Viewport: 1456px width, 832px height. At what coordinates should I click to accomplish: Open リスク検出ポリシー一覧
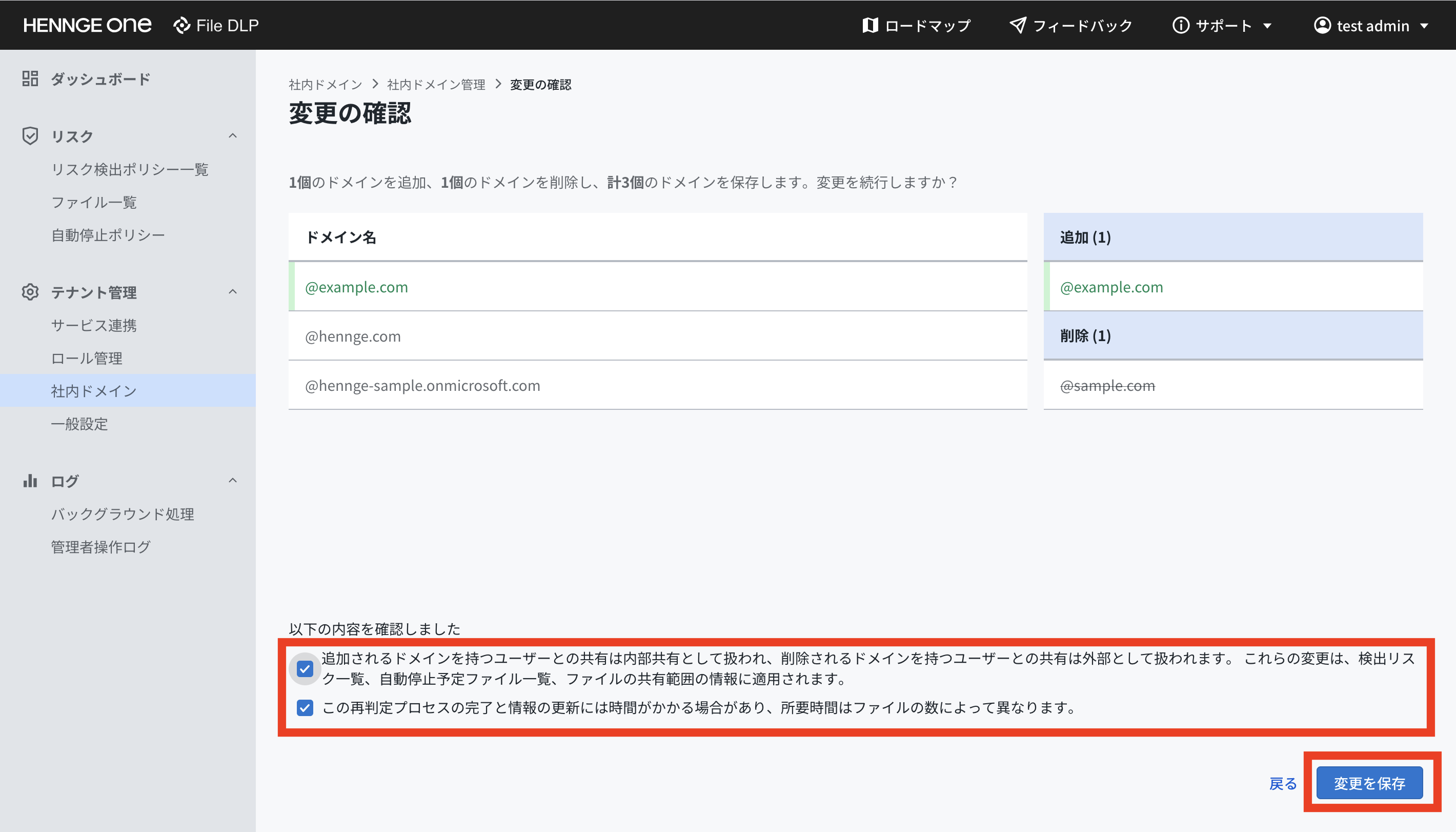coord(130,169)
